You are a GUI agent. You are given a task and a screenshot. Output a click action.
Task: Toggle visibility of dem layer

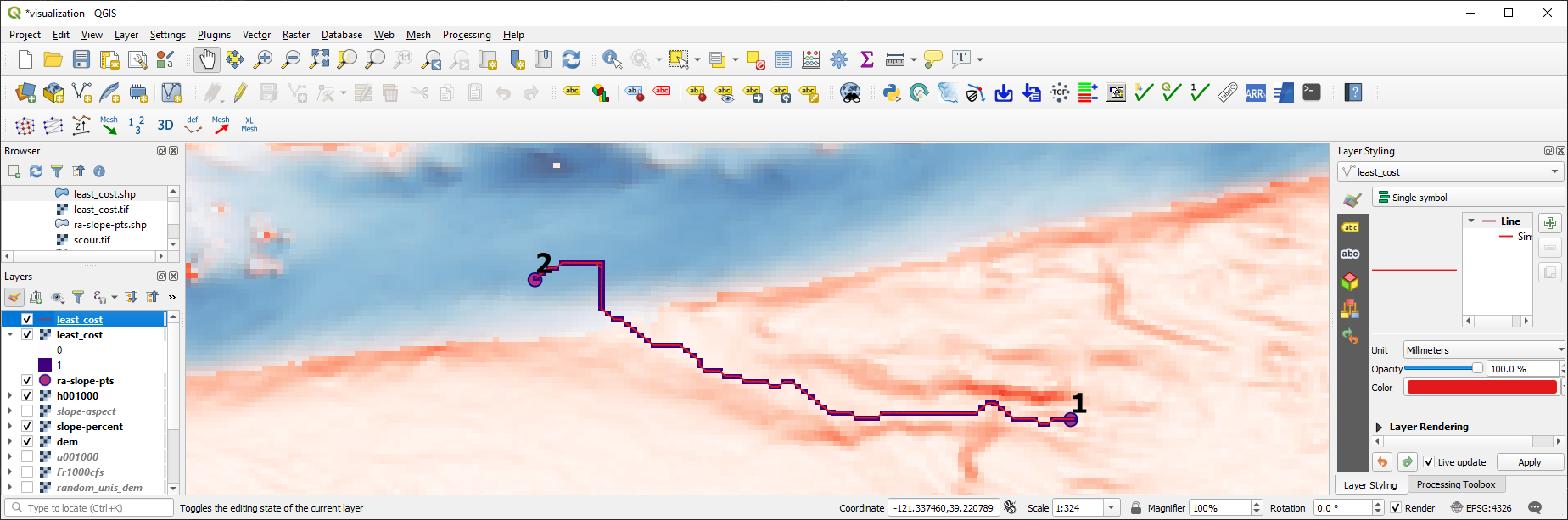pos(27,442)
